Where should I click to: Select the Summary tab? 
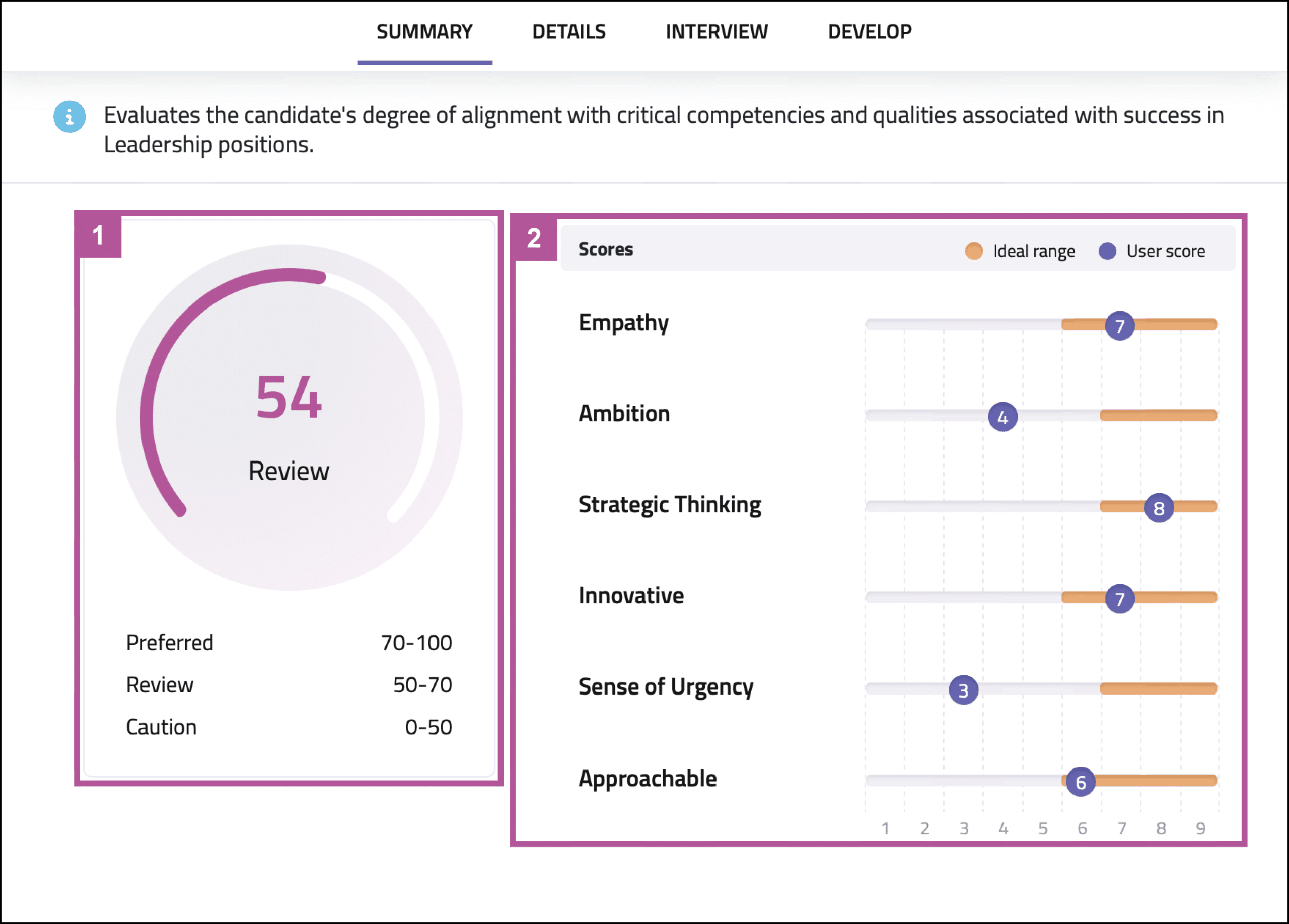[424, 32]
